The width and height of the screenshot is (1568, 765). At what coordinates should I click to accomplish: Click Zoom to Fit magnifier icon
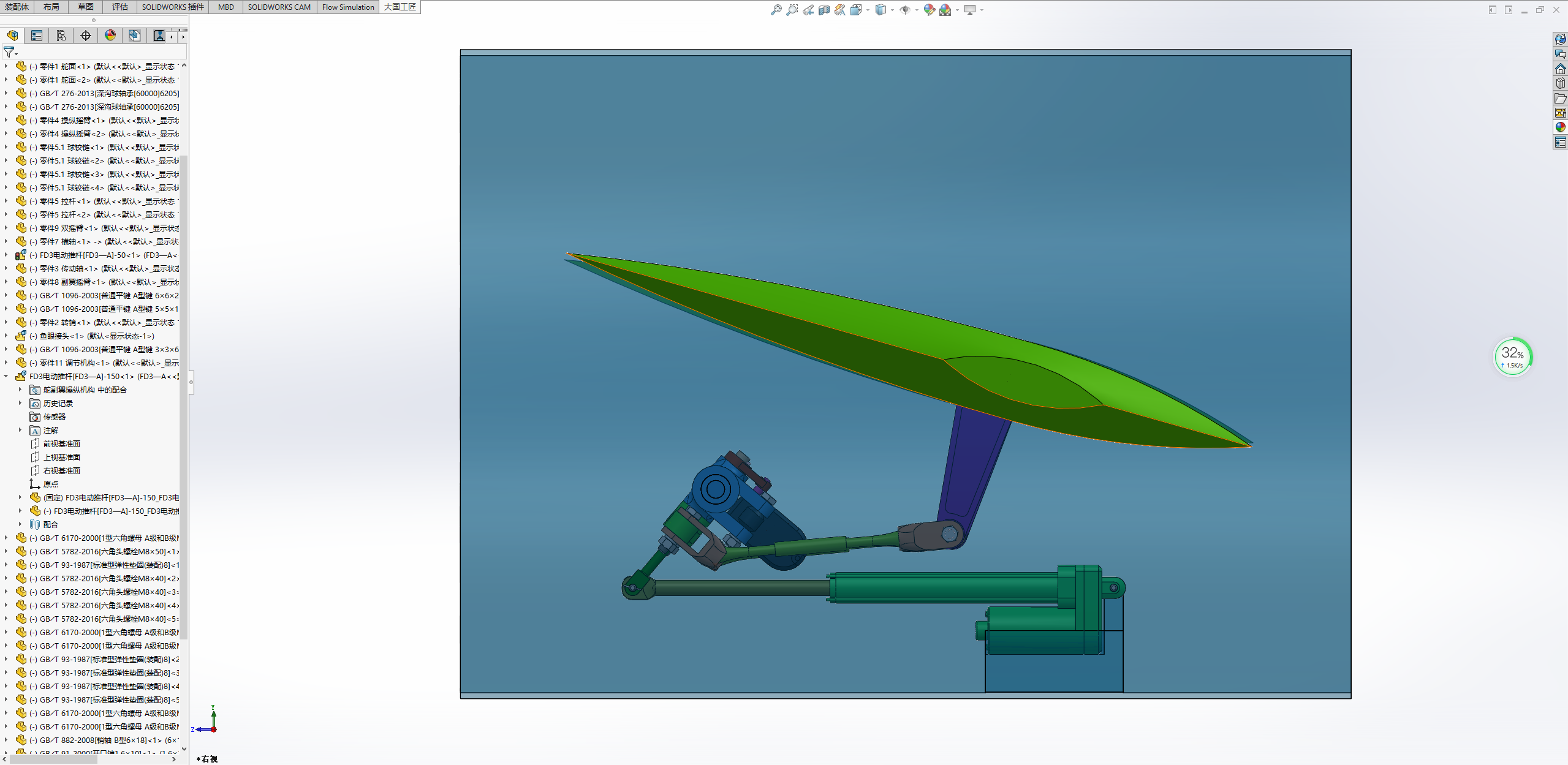776,10
